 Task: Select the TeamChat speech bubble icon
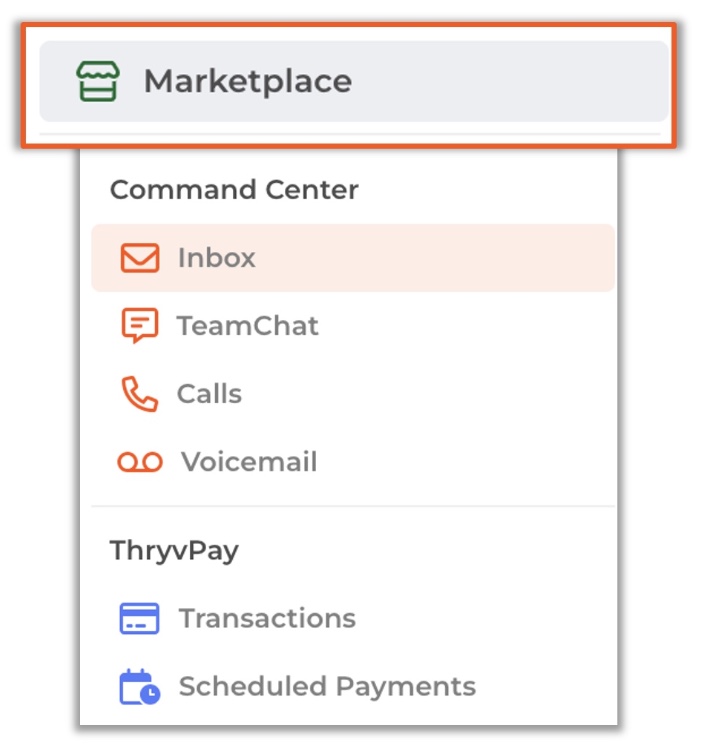(140, 325)
